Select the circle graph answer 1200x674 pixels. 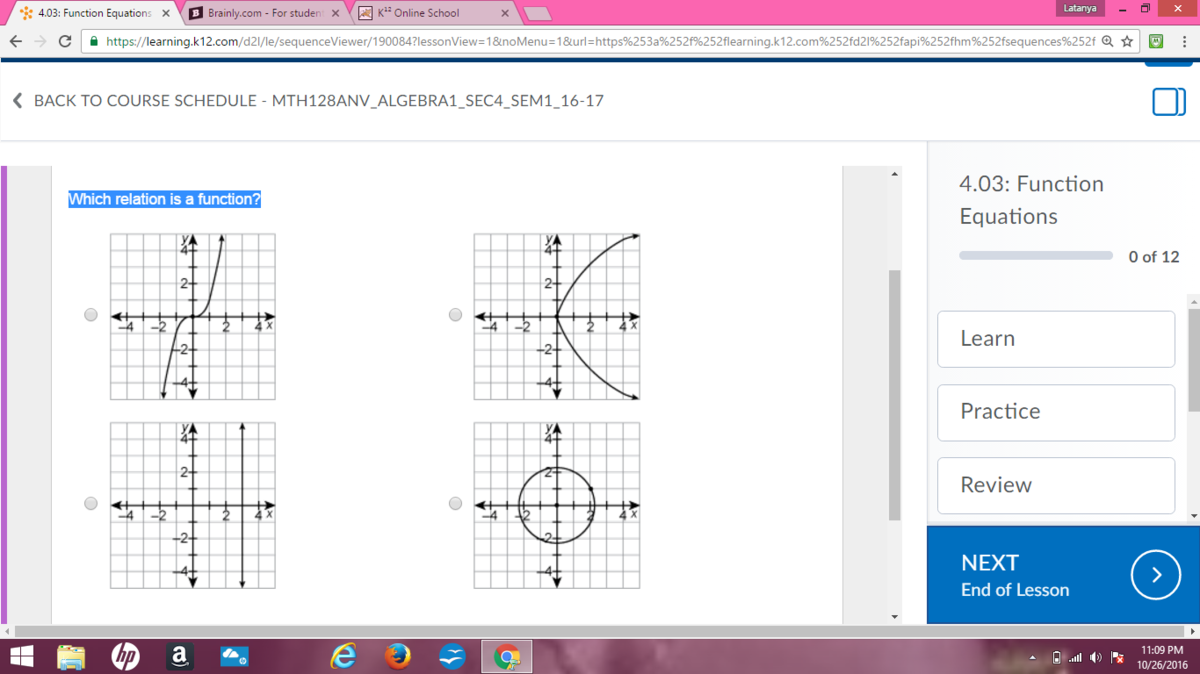(x=455, y=503)
